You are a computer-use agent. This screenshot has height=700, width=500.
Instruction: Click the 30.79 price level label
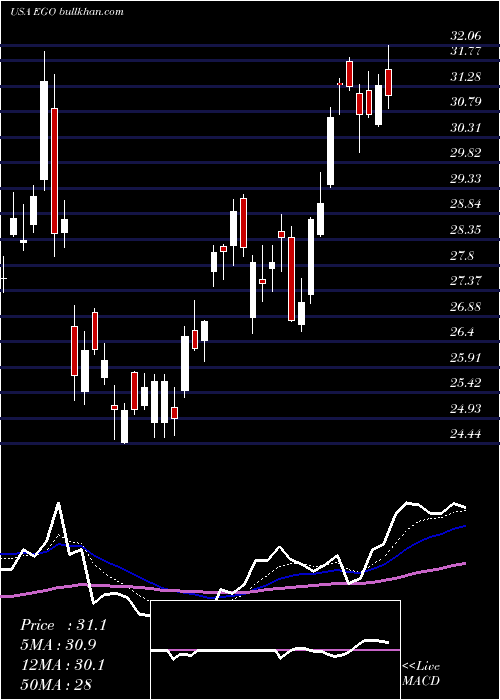(466, 102)
